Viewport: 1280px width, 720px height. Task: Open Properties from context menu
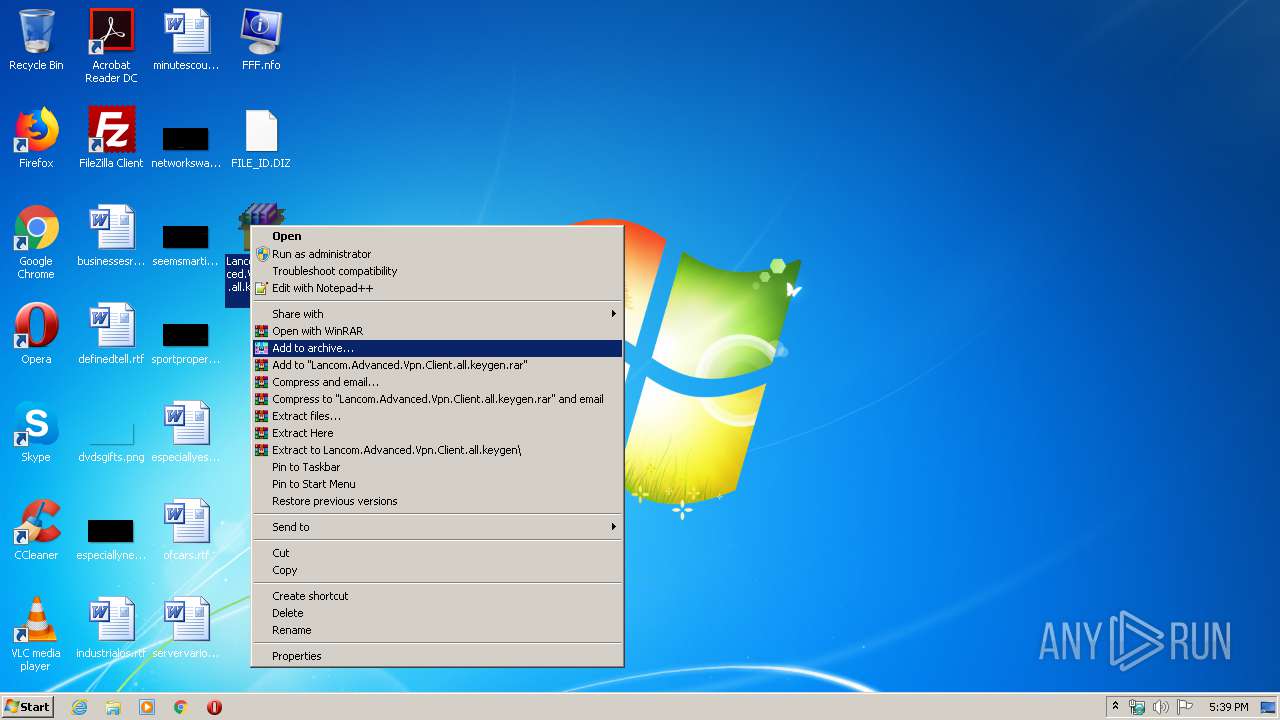[x=437, y=656]
